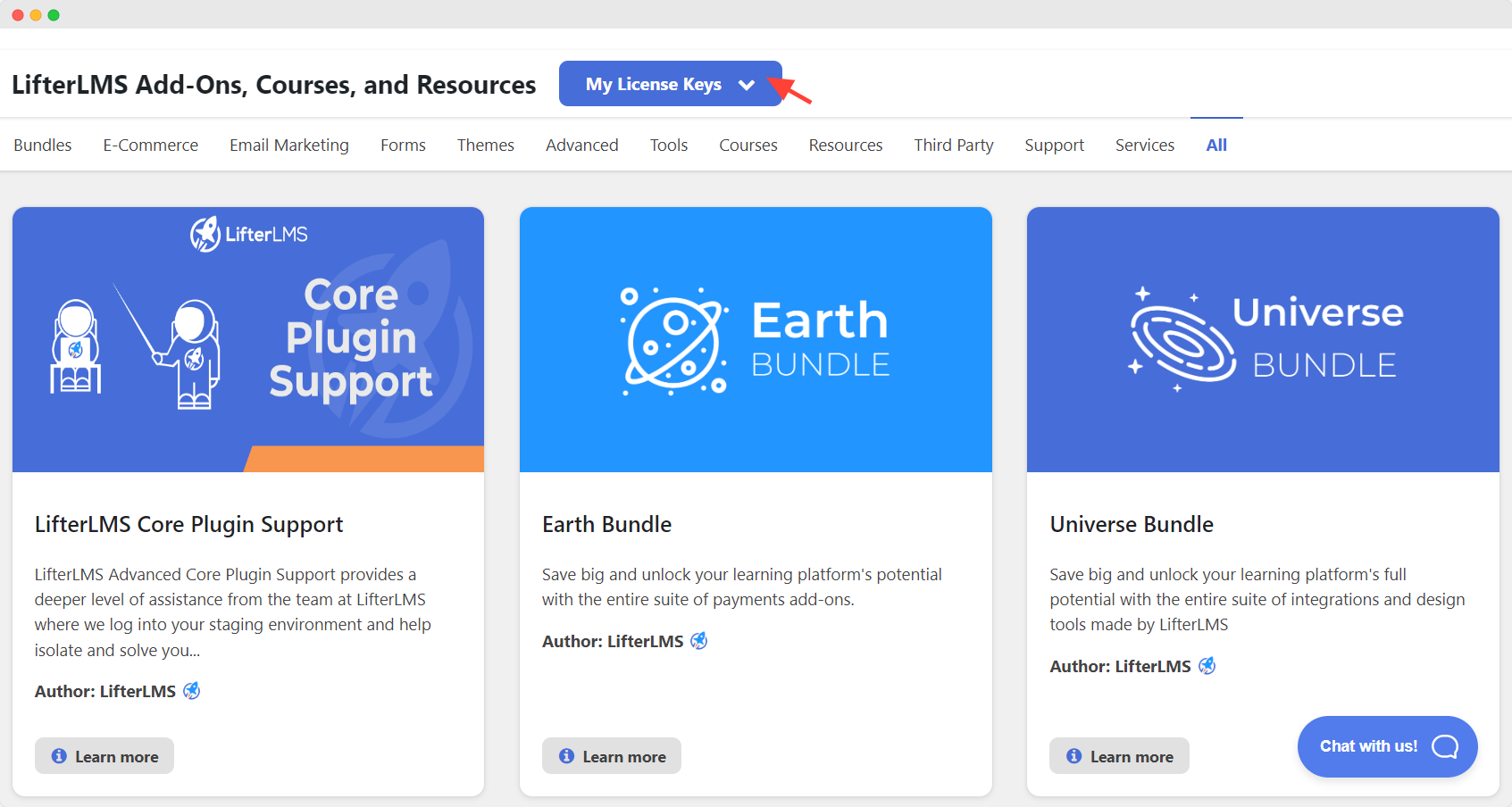Open the Email Marketing tab

click(x=289, y=145)
